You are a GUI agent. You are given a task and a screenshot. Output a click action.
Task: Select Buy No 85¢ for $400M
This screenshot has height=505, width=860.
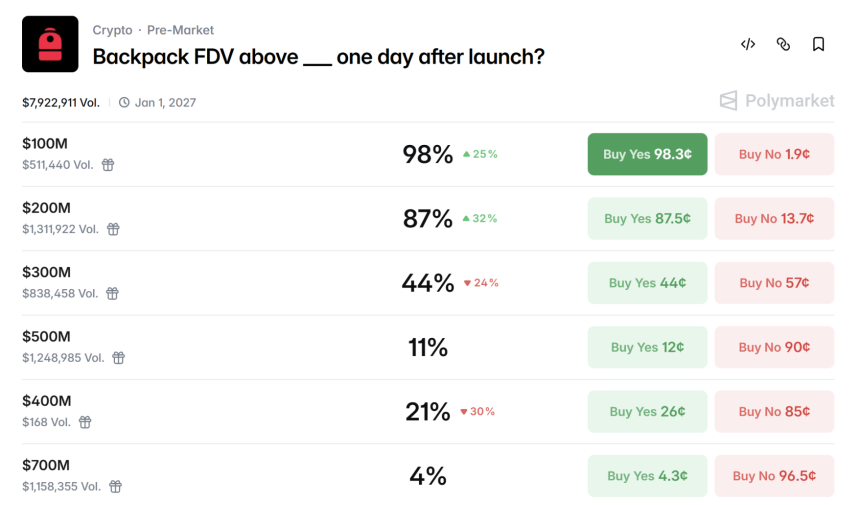(774, 411)
